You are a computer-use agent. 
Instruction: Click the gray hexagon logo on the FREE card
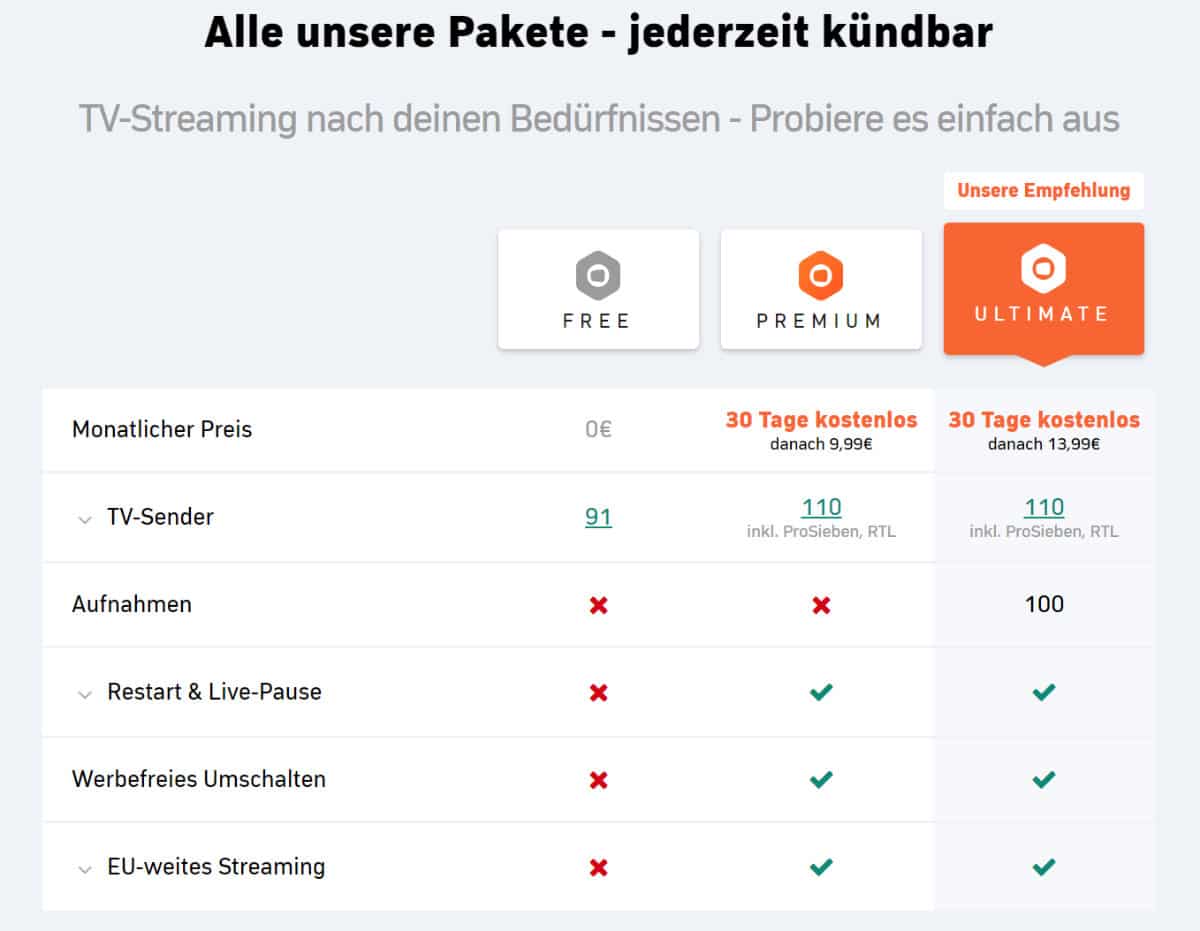(x=598, y=275)
